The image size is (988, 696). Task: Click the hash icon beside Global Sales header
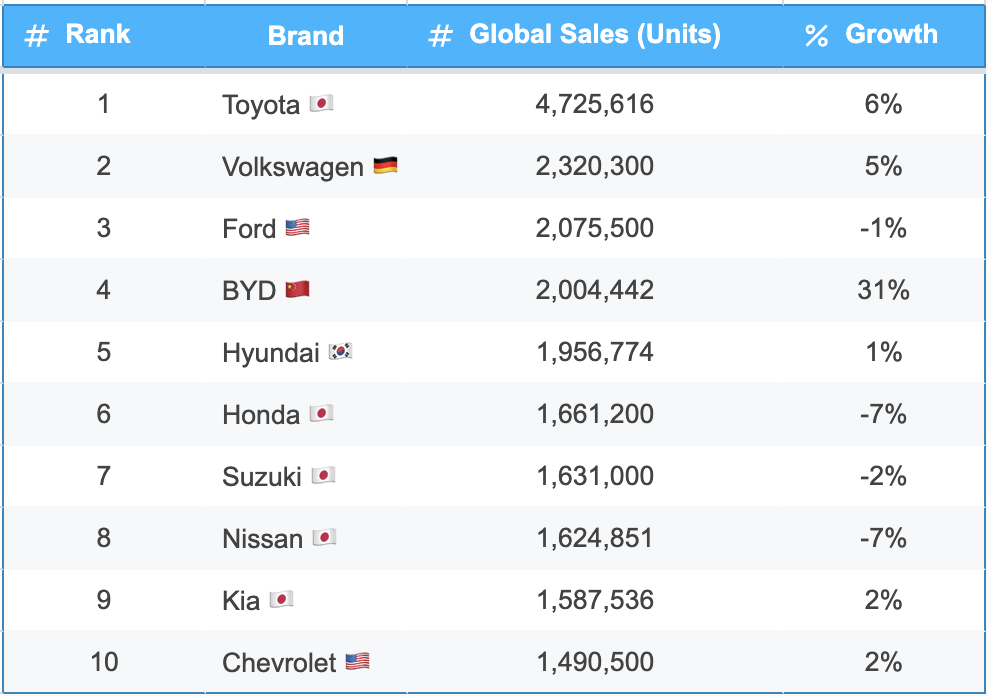440,36
